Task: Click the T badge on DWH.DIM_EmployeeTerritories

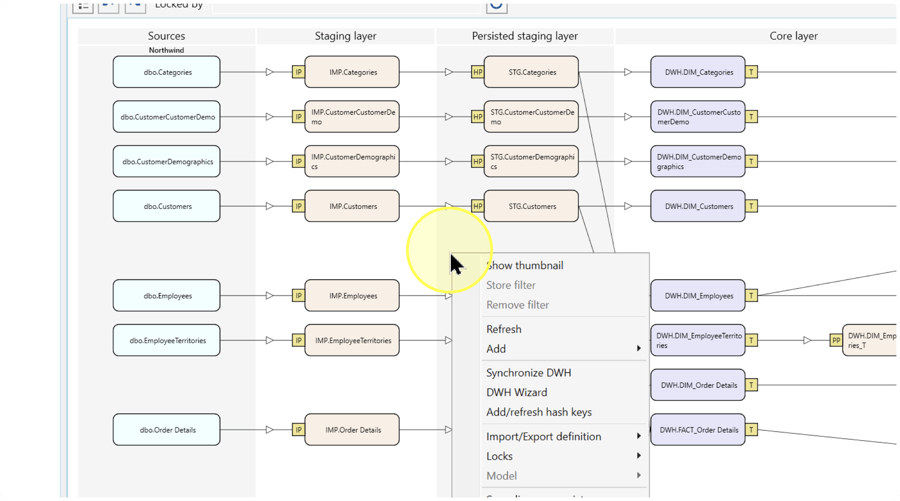Action: [x=751, y=341]
